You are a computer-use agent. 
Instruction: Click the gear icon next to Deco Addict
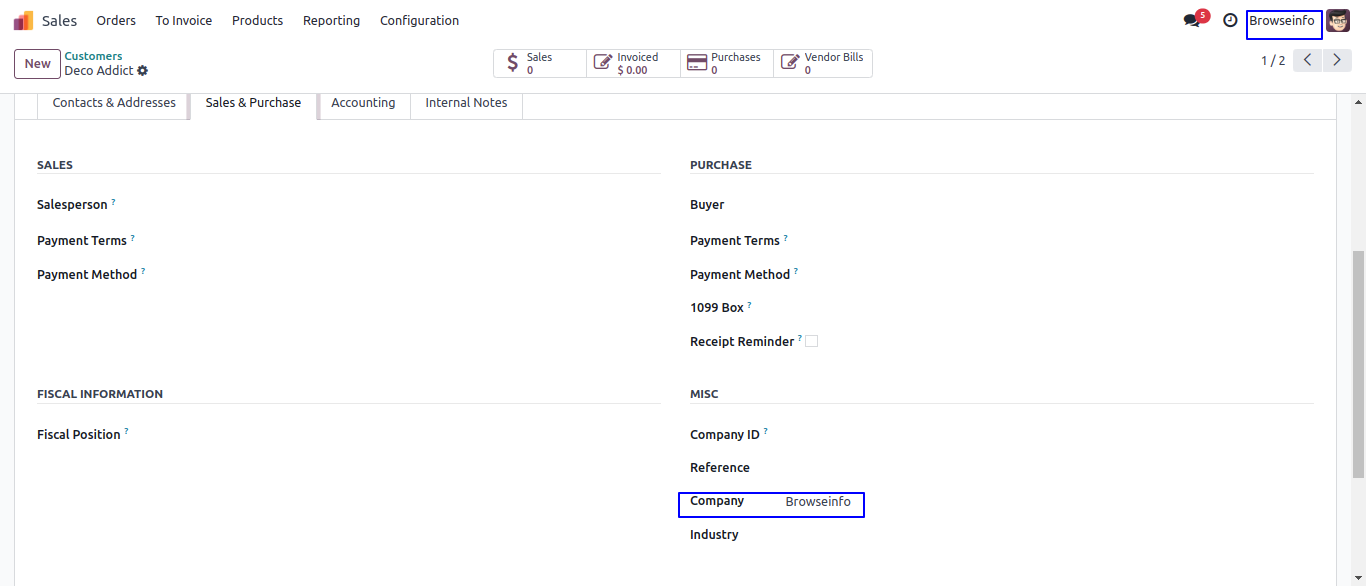[143, 71]
